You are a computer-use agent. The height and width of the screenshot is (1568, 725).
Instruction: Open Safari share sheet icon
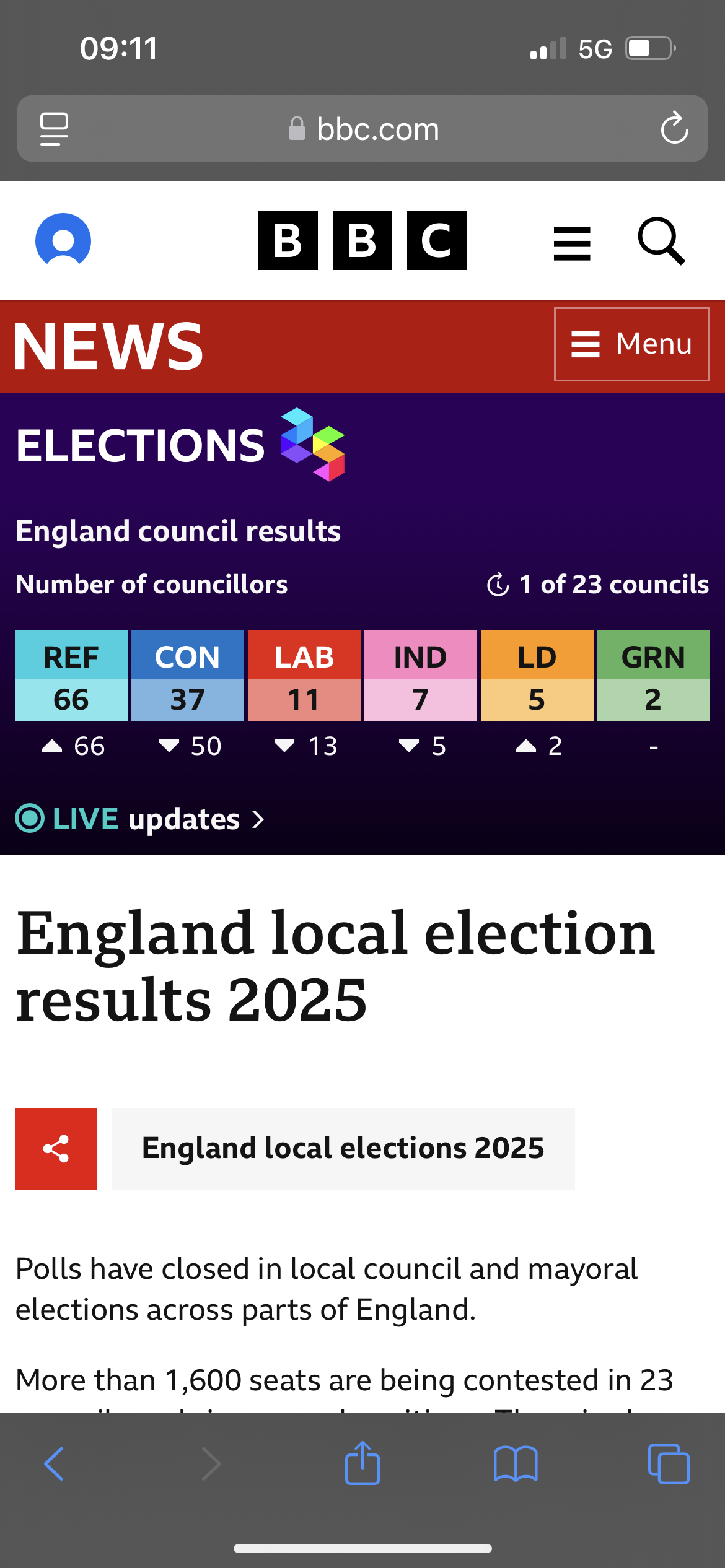tap(362, 1463)
